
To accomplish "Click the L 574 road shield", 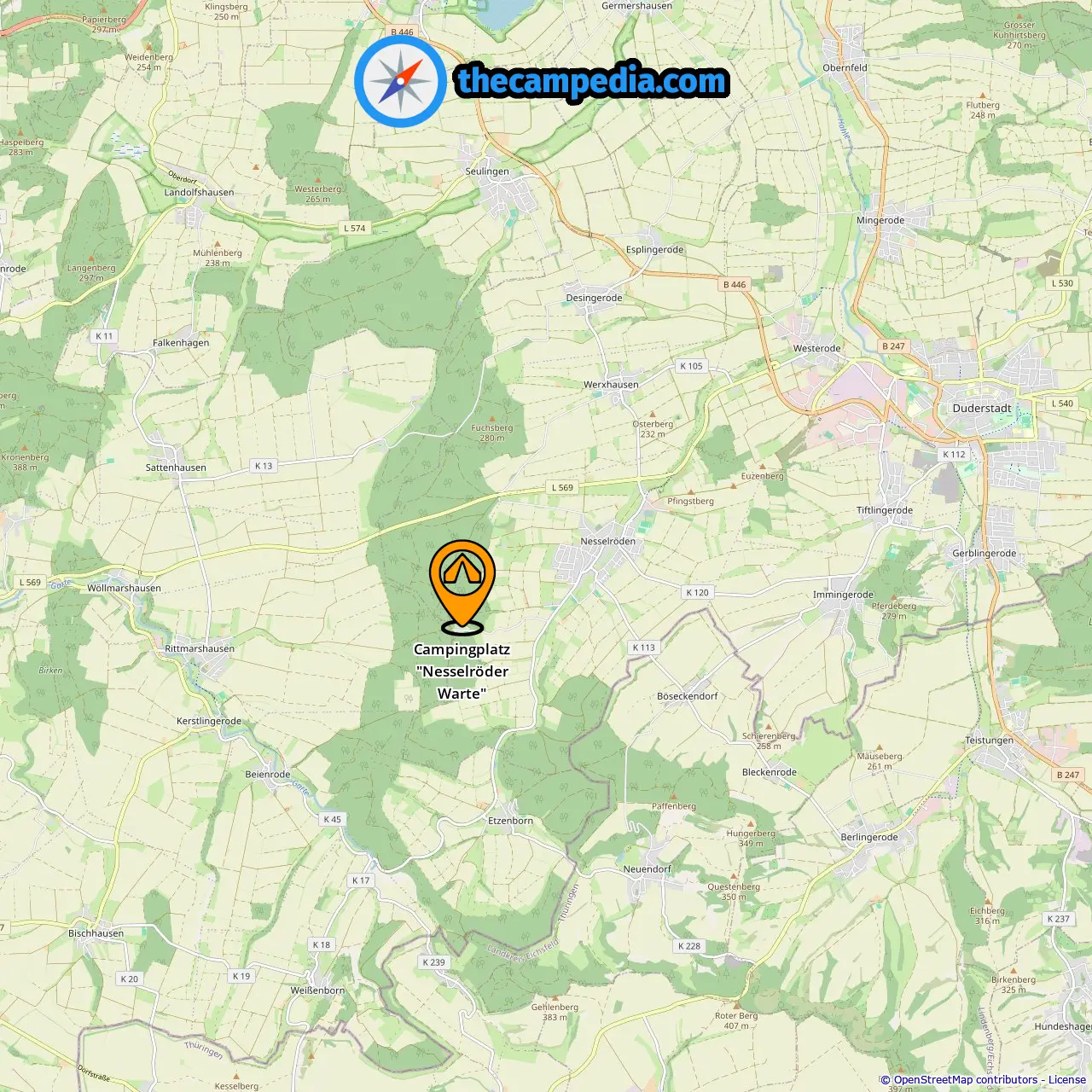I will 355,228.
